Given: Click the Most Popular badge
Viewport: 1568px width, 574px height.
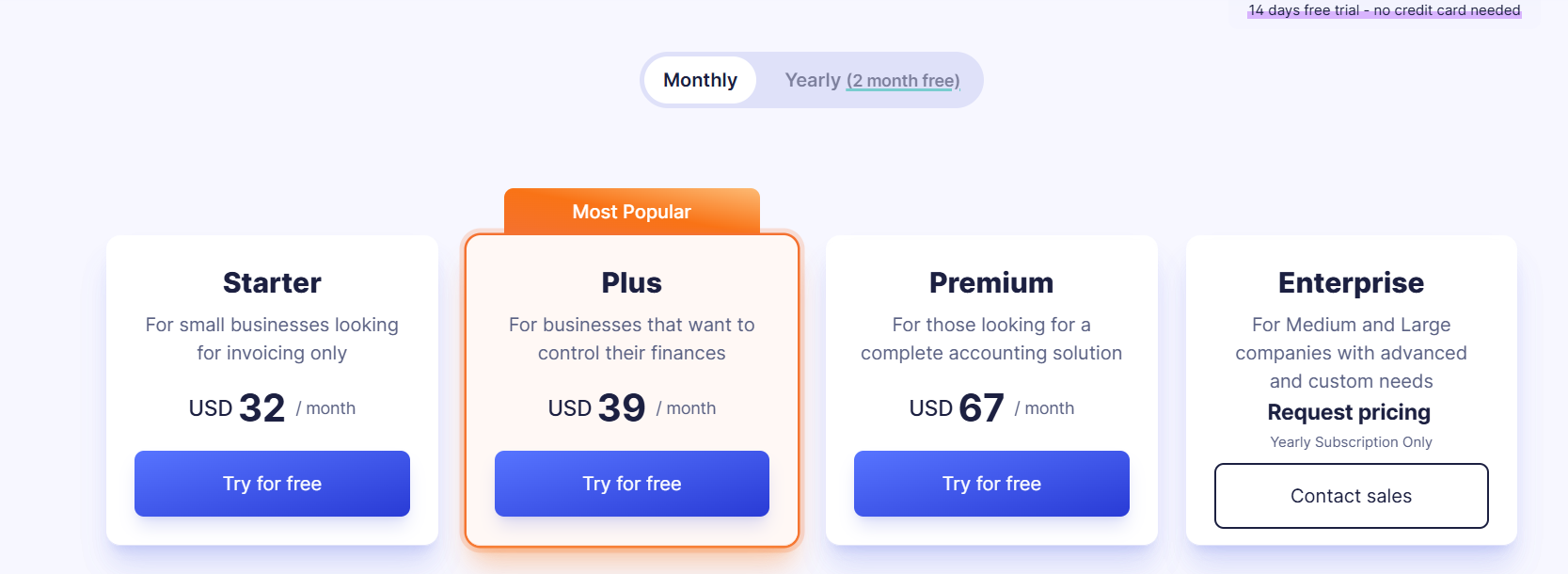Looking at the screenshot, I should pyautogui.click(x=632, y=212).
